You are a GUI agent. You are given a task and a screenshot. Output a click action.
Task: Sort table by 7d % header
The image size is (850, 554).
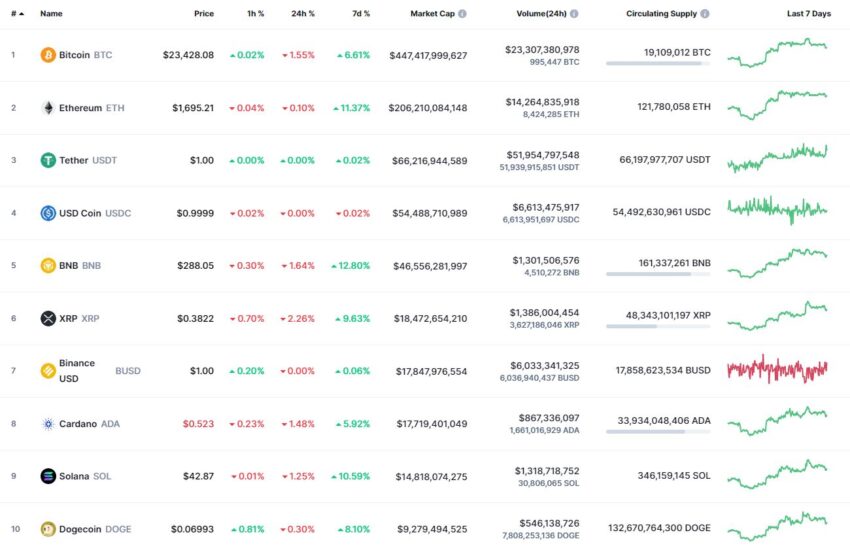tap(361, 14)
